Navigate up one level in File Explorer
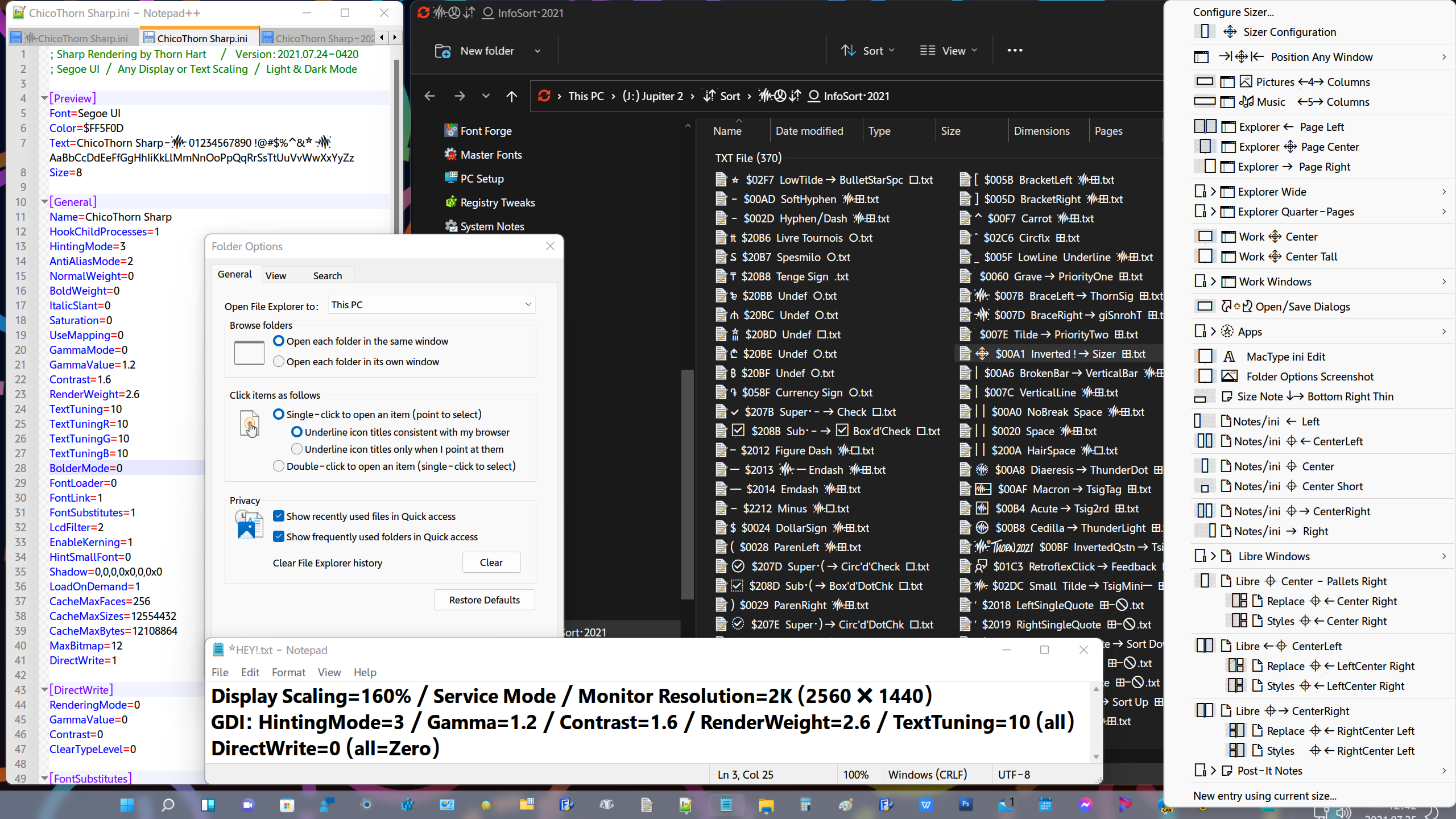The width and height of the screenshot is (1456, 819). click(511, 96)
